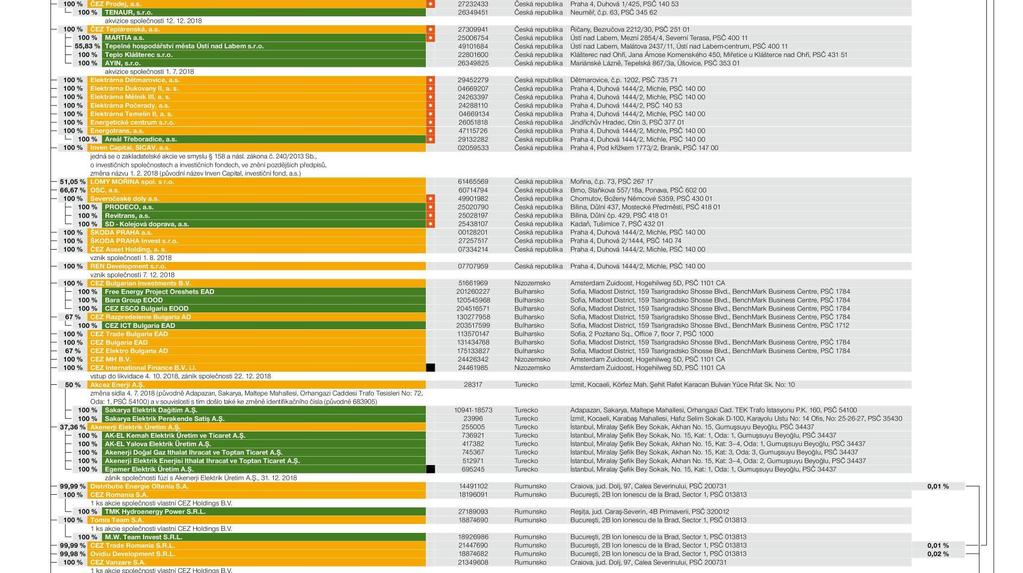Click the CEZ Trade Bulgaria EAD entry

tap(257, 335)
